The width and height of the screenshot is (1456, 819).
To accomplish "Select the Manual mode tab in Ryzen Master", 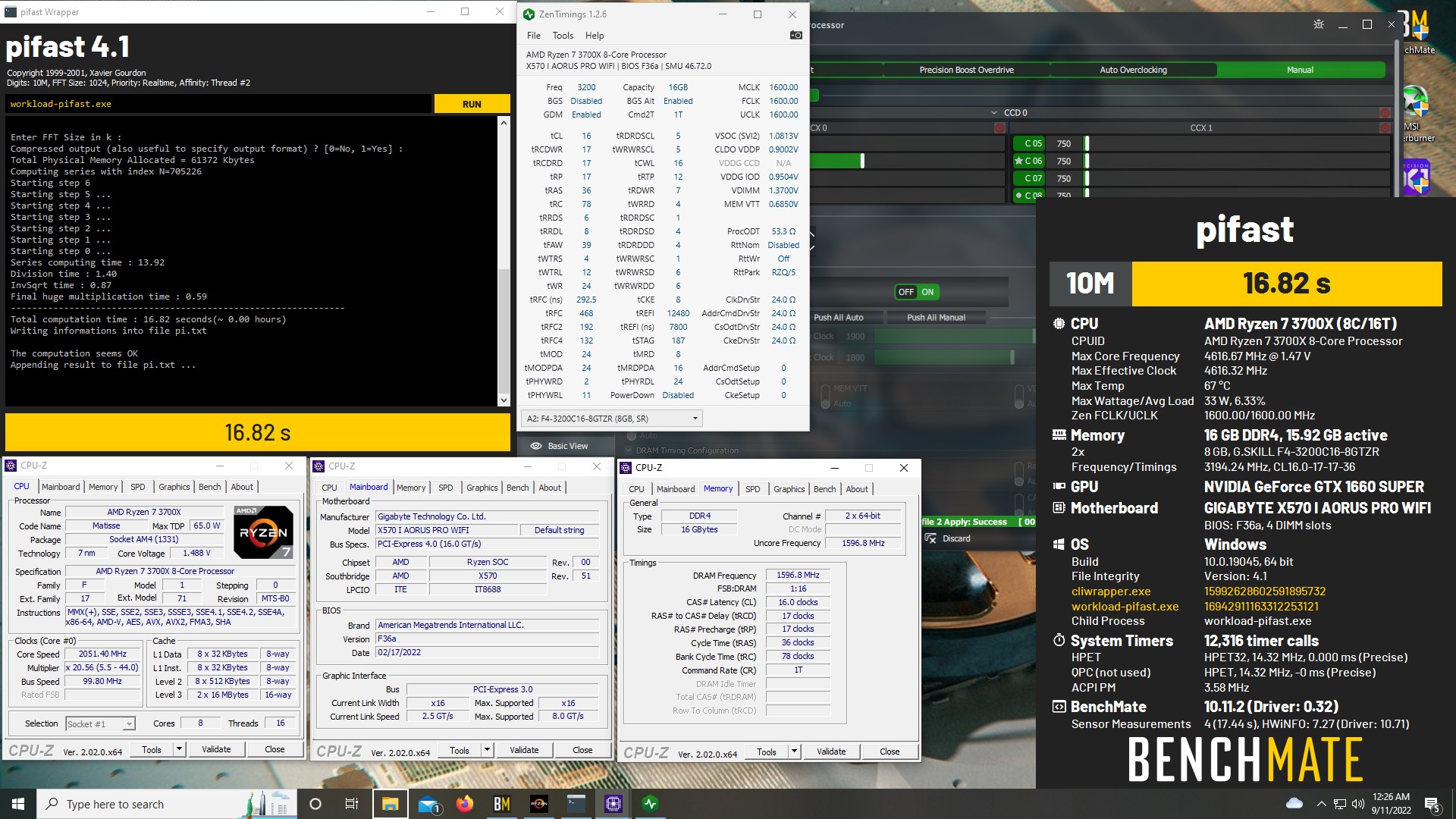I will [x=1300, y=70].
